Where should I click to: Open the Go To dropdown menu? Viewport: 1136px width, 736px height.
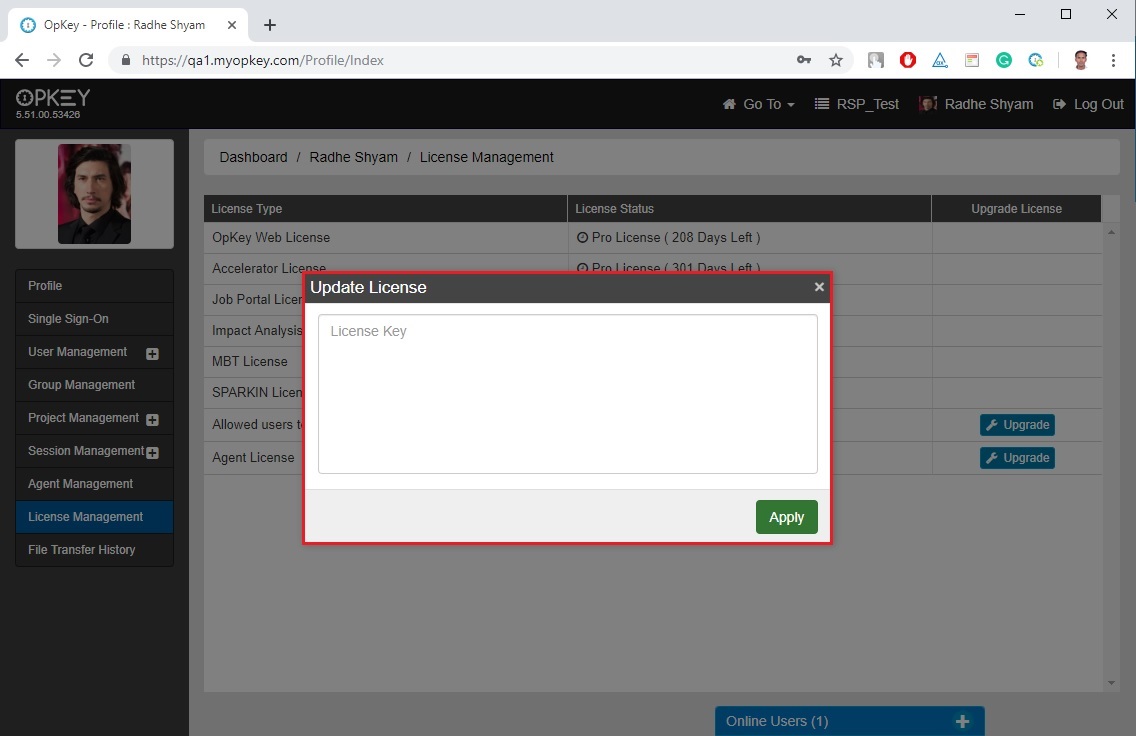click(759, 104)
